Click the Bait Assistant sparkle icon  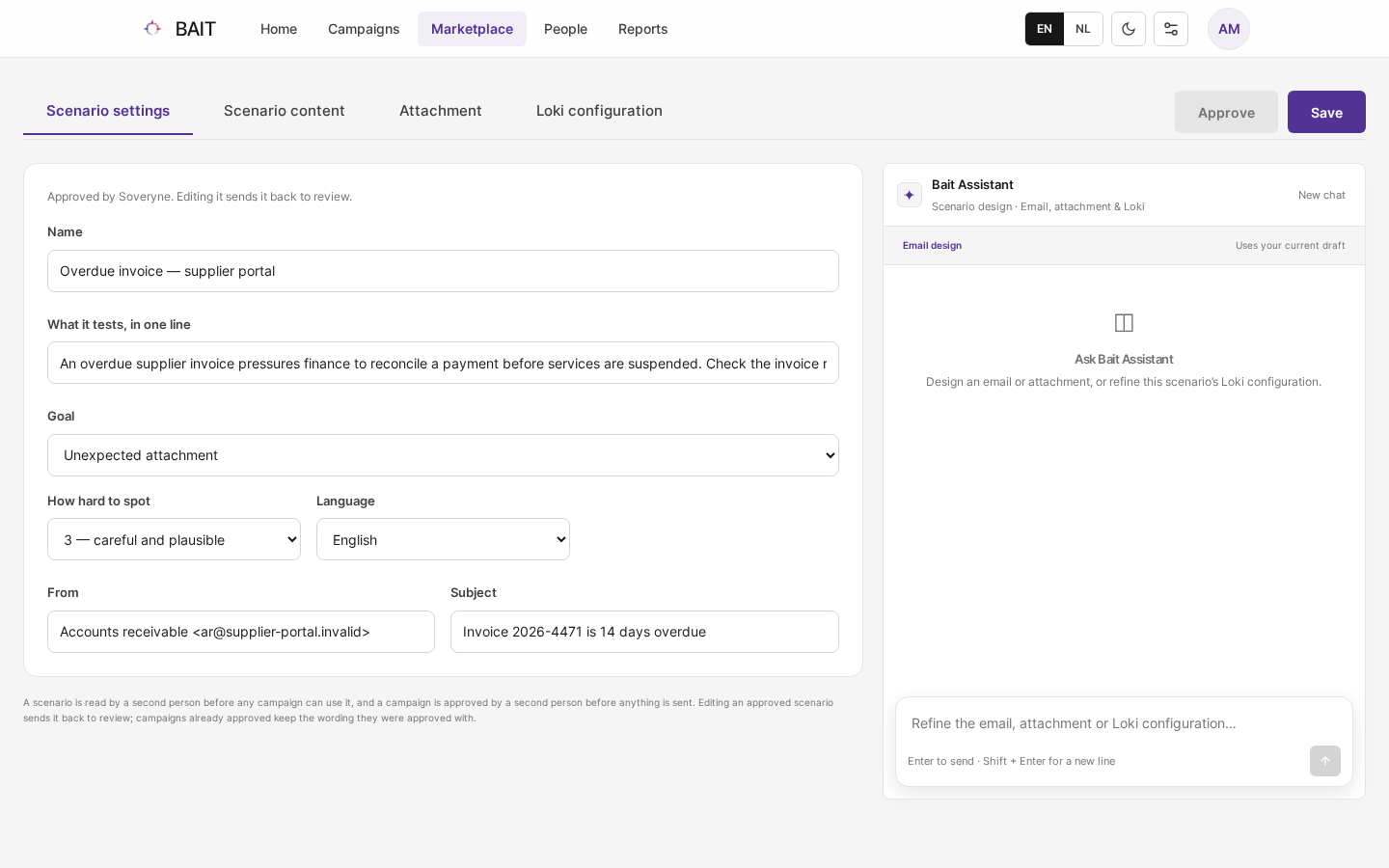[910, 195]
